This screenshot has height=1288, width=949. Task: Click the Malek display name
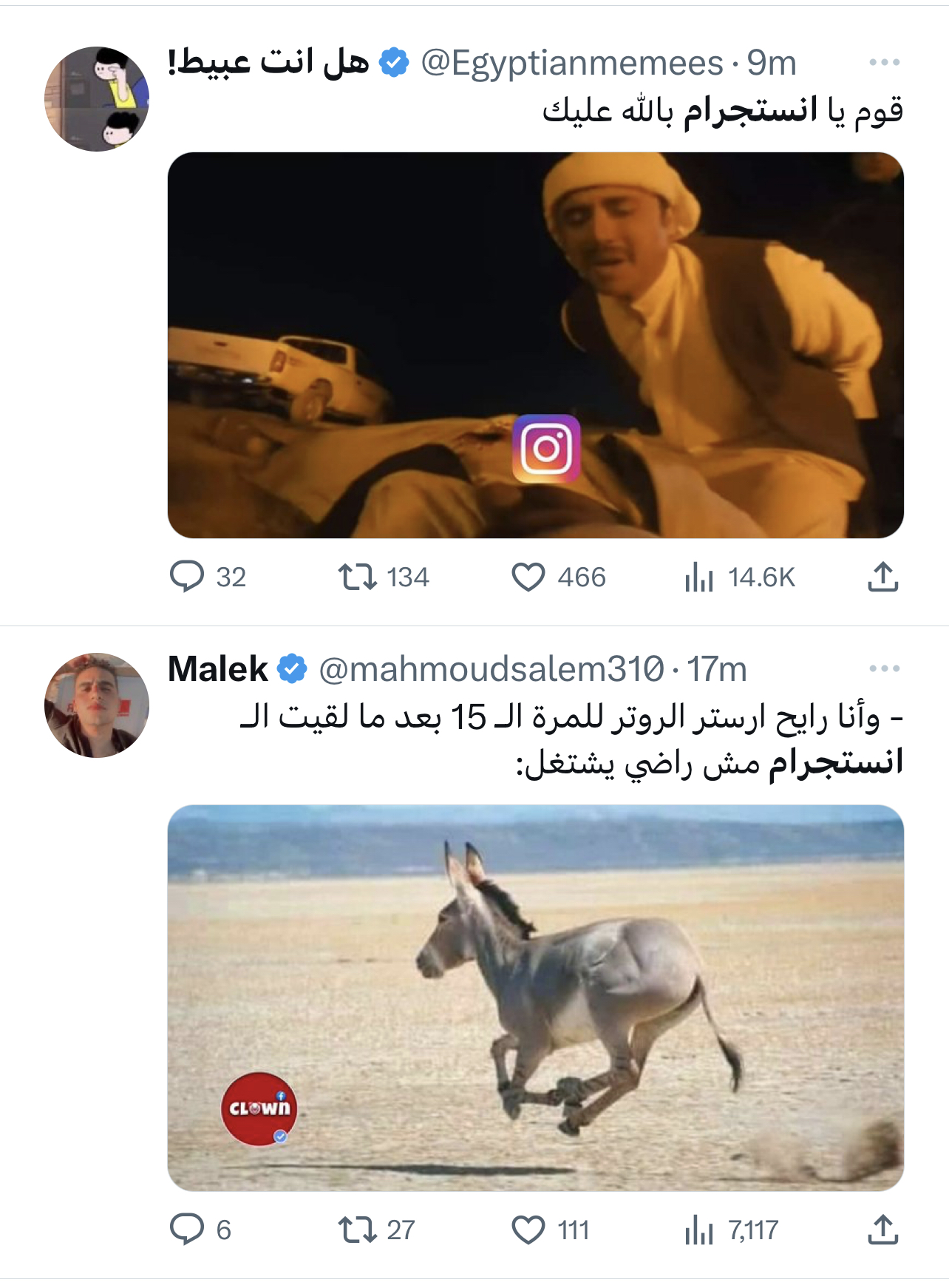(x=217, y=669)
